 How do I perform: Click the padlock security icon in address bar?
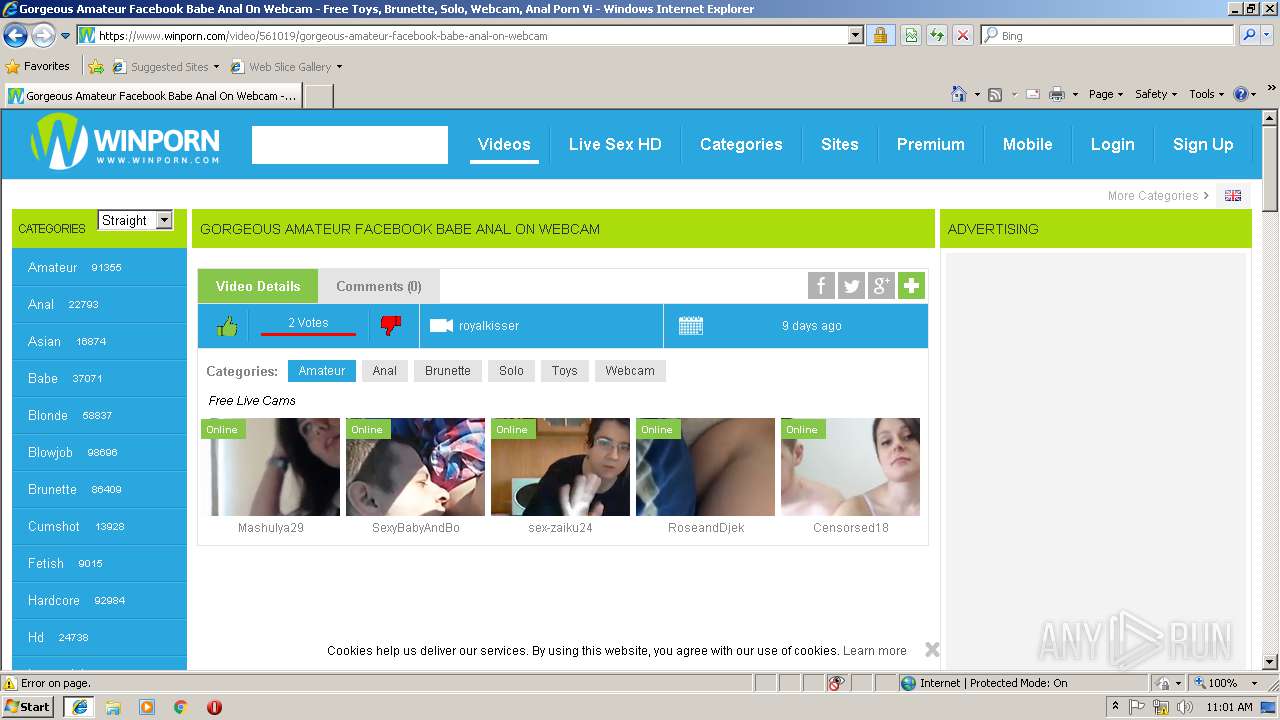click(880, 35)
